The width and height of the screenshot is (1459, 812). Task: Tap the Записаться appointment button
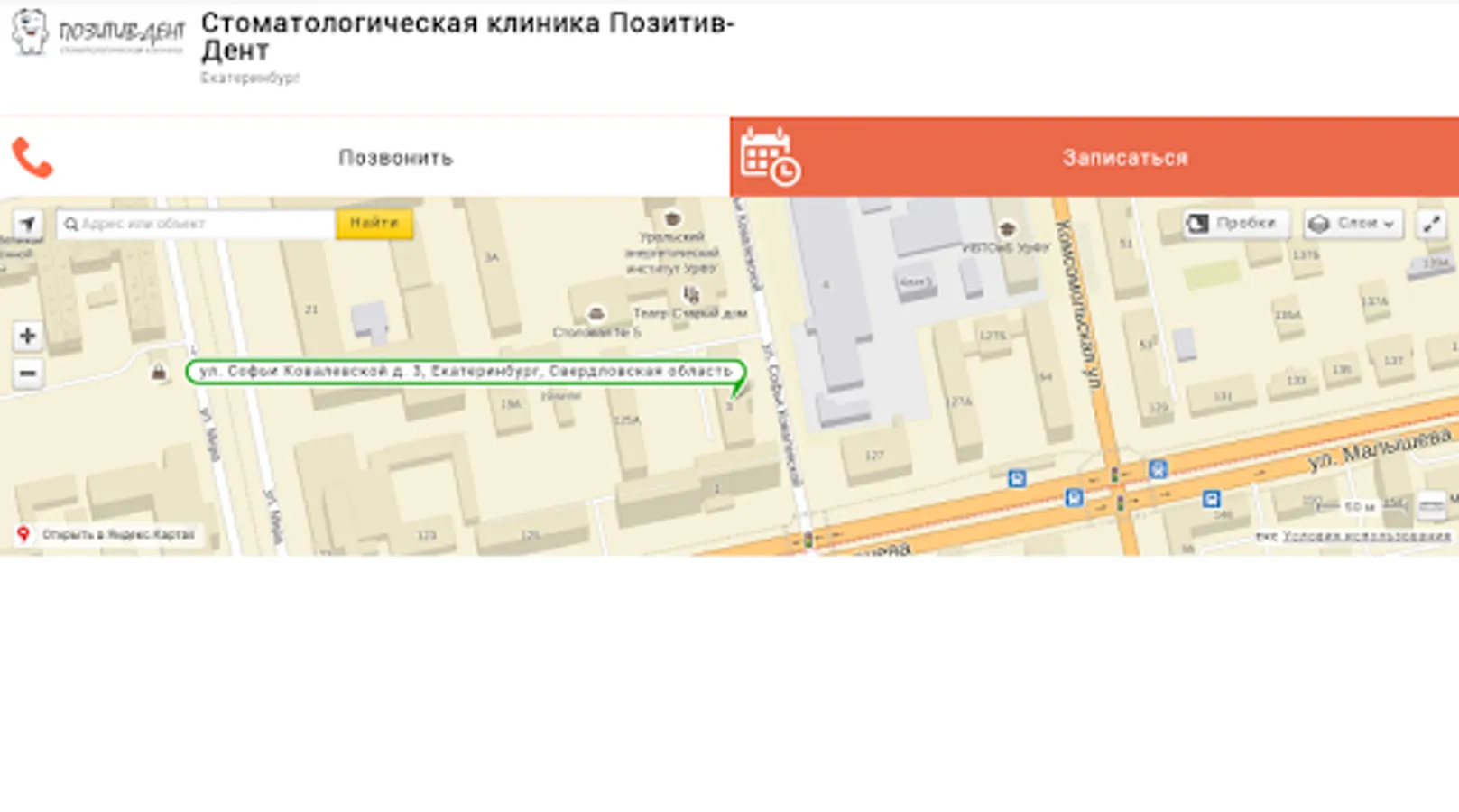pyautogui.click(x=1094, y=157)
